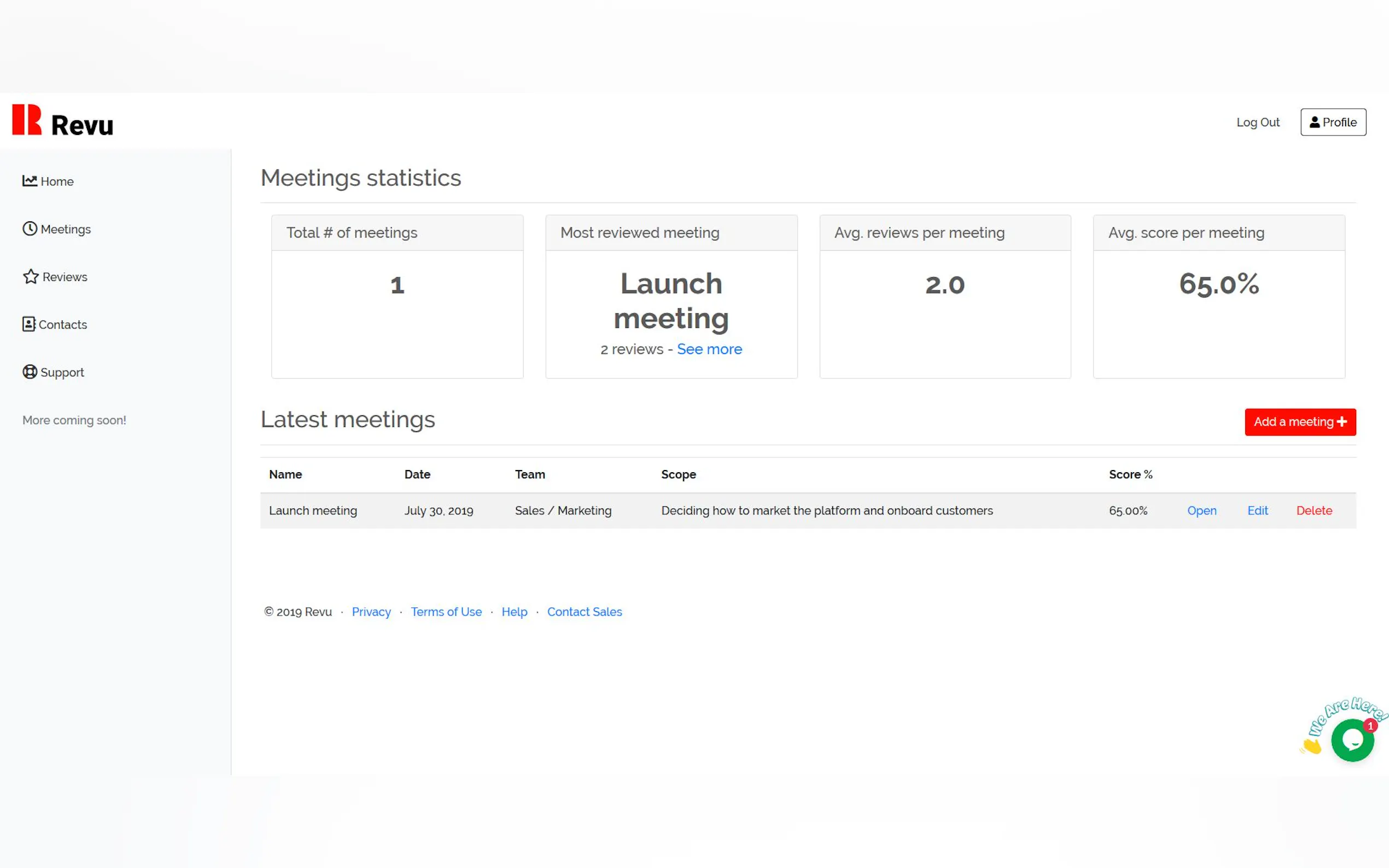The image size is (1389, 868).
Task: Click the plus icon in Add a meeting
Action: pos(1342,421)
